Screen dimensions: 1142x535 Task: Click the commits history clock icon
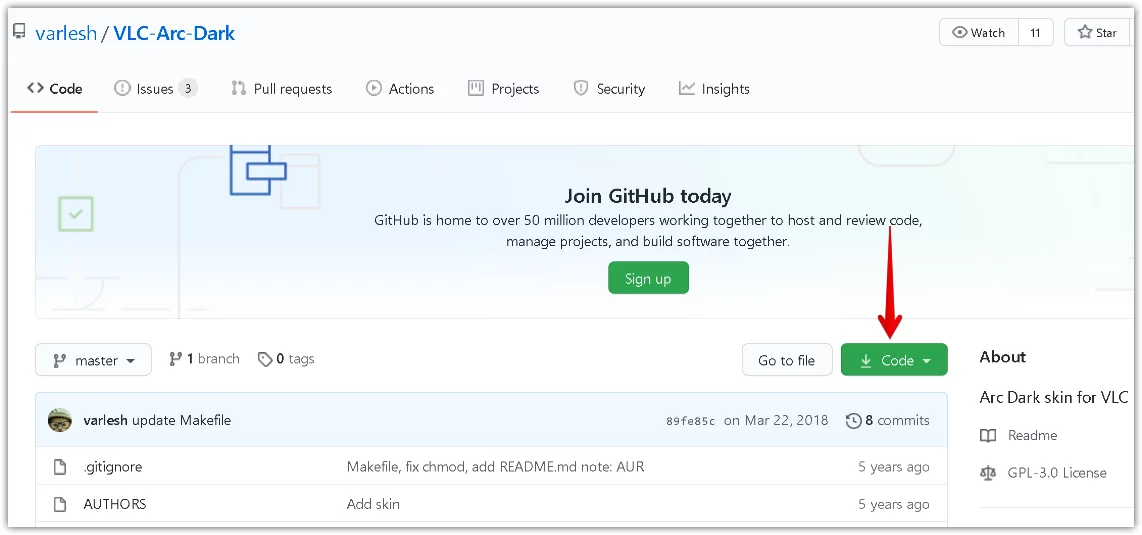click(x=854, y=421)
